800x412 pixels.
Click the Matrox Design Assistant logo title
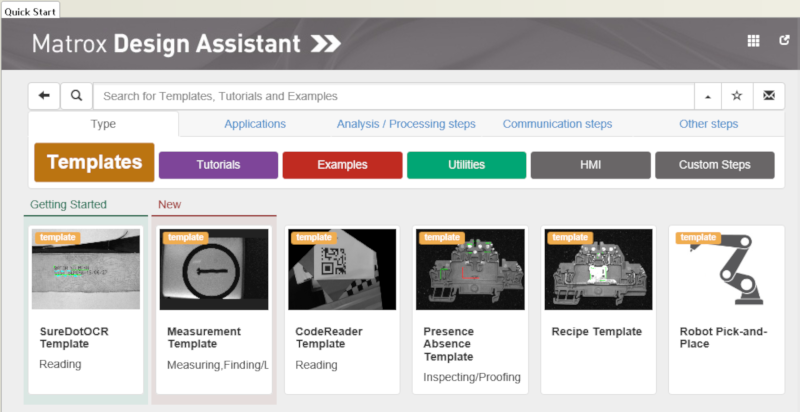pyautogui.click(x=186, y=44)
